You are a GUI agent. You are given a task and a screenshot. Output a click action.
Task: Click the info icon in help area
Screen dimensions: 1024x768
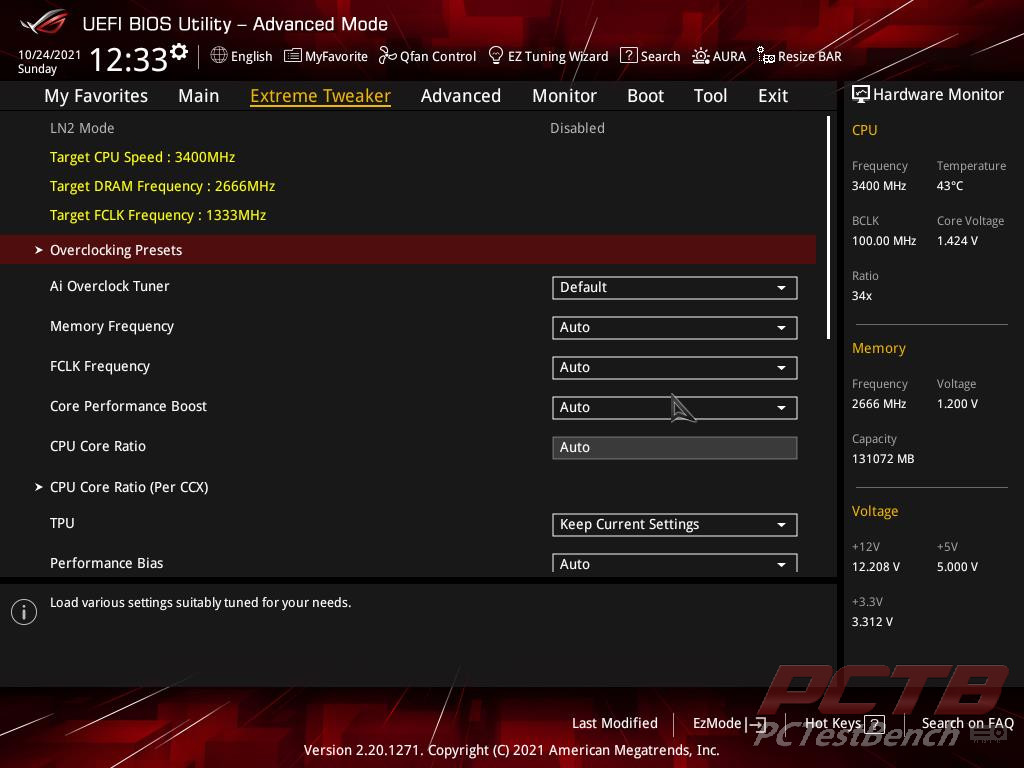click(x=24, y=612)
